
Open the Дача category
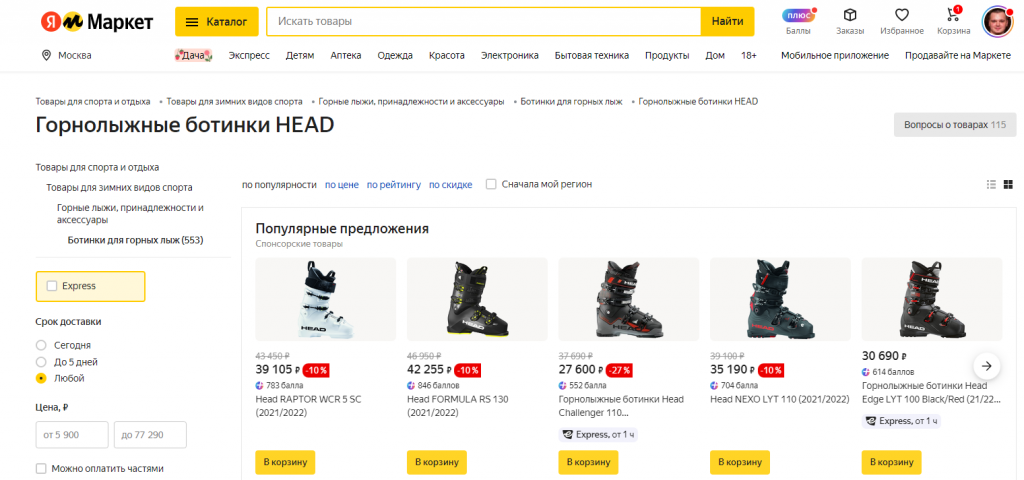pos(193,56)
